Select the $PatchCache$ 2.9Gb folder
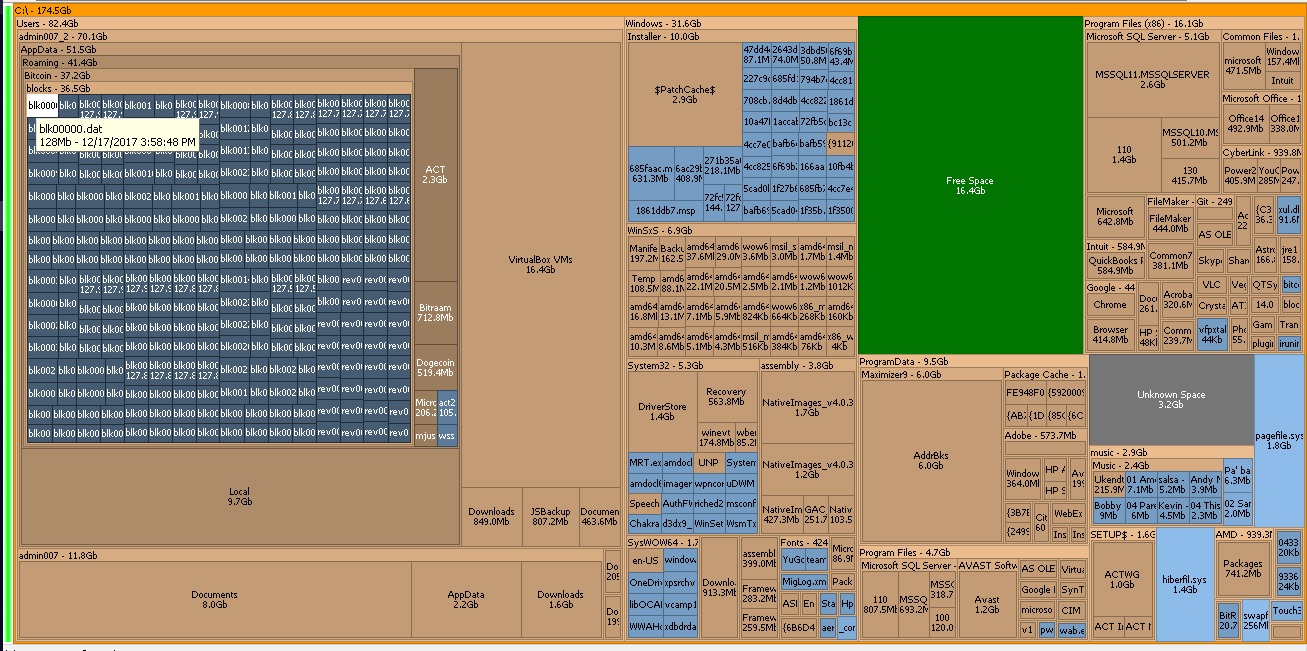The image size is (1307, 651). (684, 94)
